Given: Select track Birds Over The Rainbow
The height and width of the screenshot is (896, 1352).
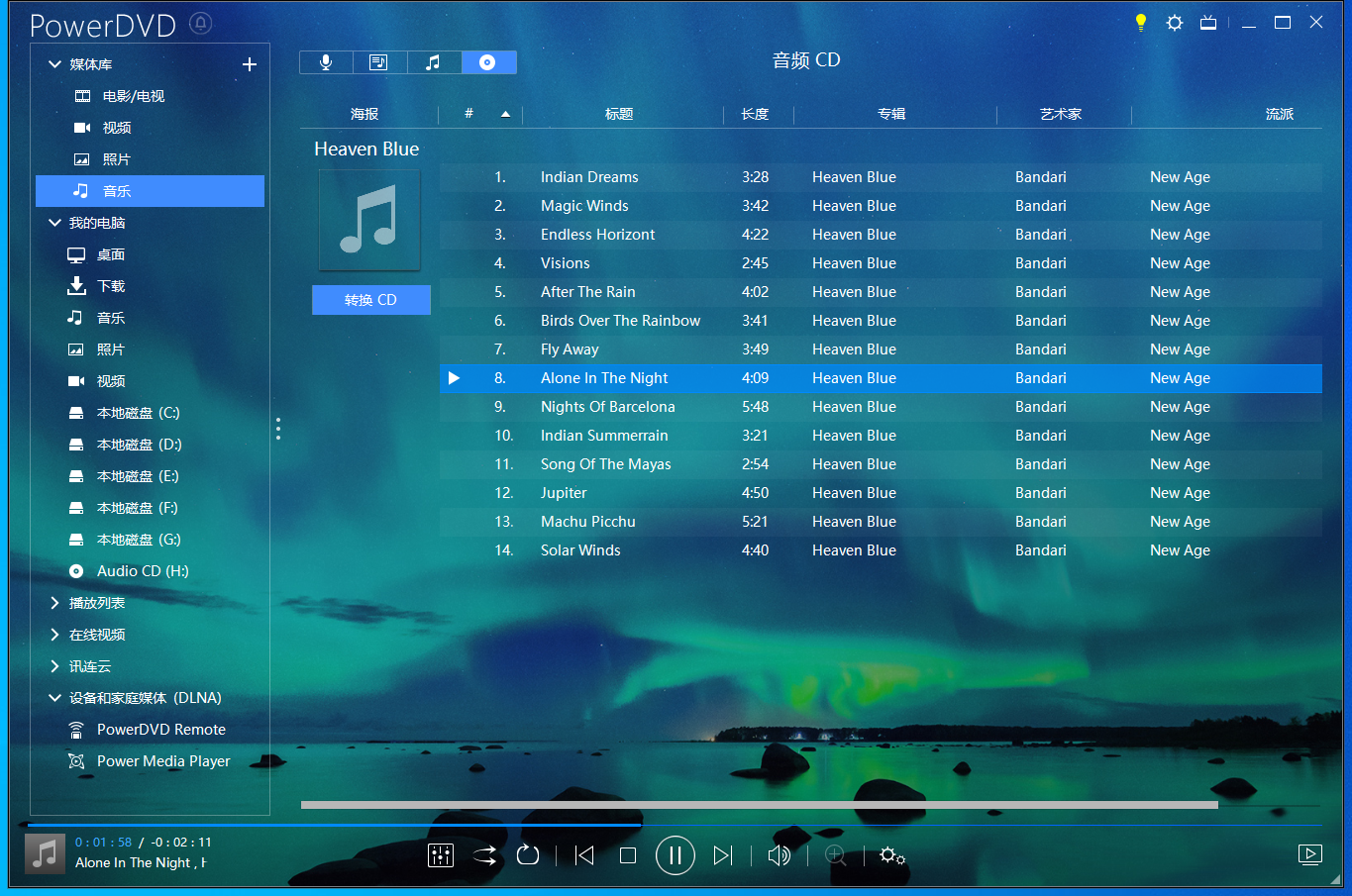Looking at the screenshot, I should coord(881,321).
